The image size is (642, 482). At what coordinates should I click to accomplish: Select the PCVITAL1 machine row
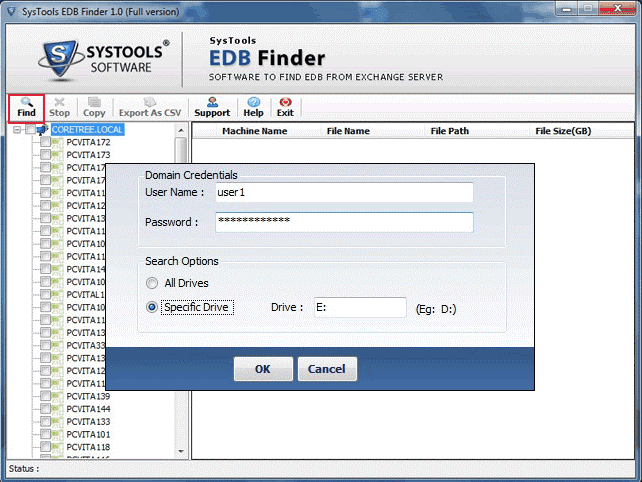point(86,295)
